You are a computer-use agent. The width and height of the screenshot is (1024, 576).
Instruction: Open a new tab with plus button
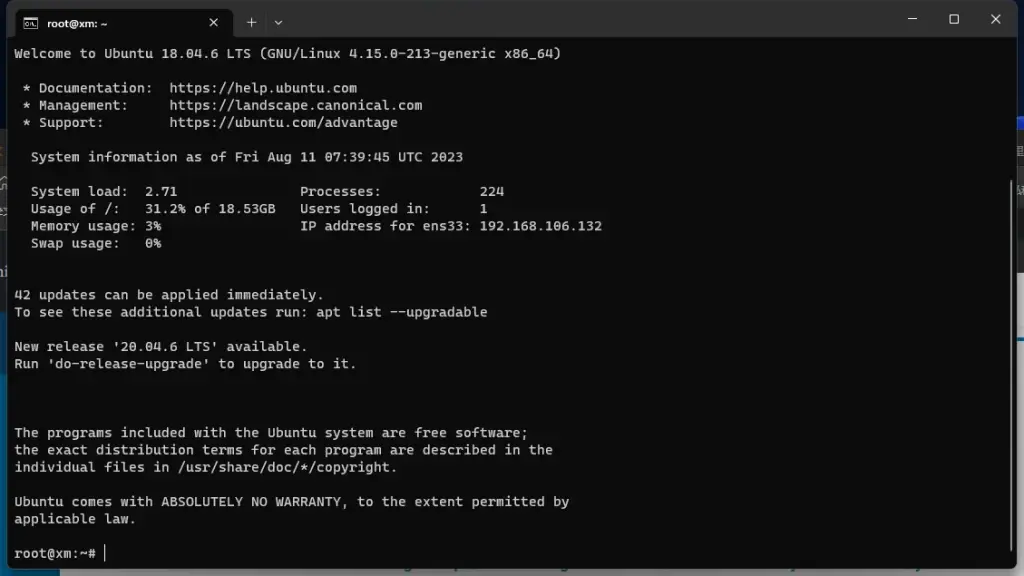point(251,22)
